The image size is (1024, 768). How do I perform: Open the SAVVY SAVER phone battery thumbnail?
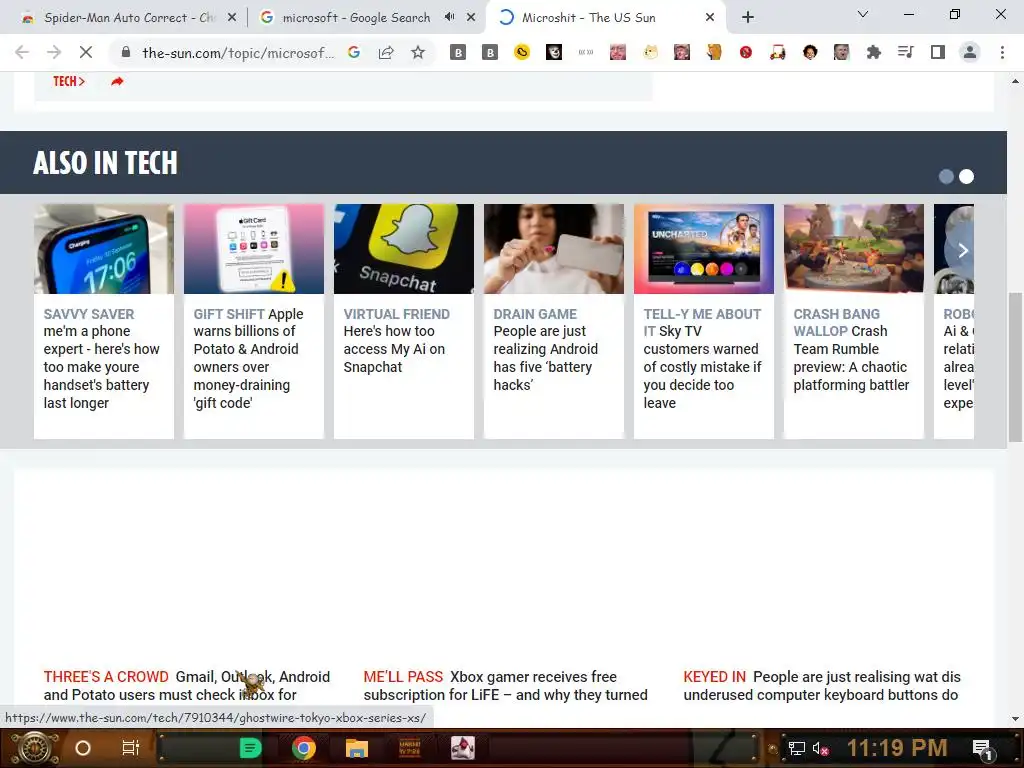(x=104, y=249)
